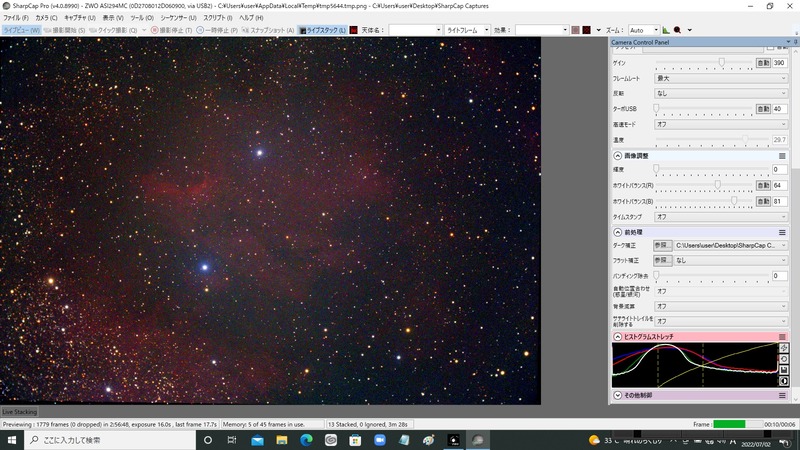
Task: Click the weather icon in the system tray
Action: click(594, 440)
